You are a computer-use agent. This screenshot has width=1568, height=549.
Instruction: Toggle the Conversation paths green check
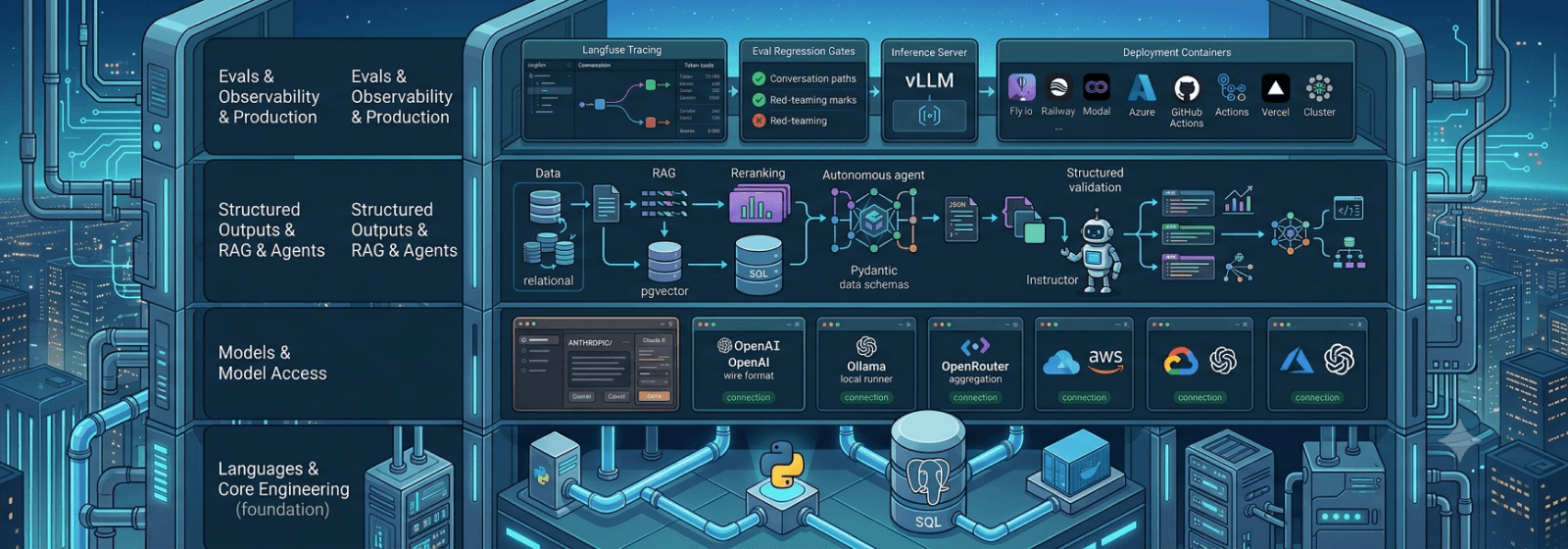click(x=759, y=78)
